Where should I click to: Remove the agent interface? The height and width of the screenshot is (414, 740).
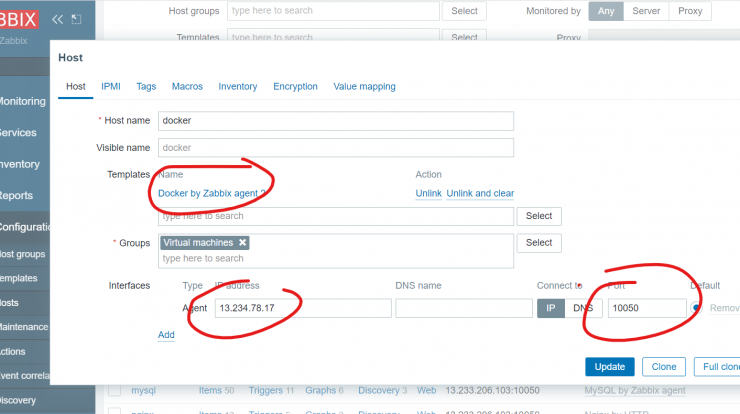[x=724, y=308]
